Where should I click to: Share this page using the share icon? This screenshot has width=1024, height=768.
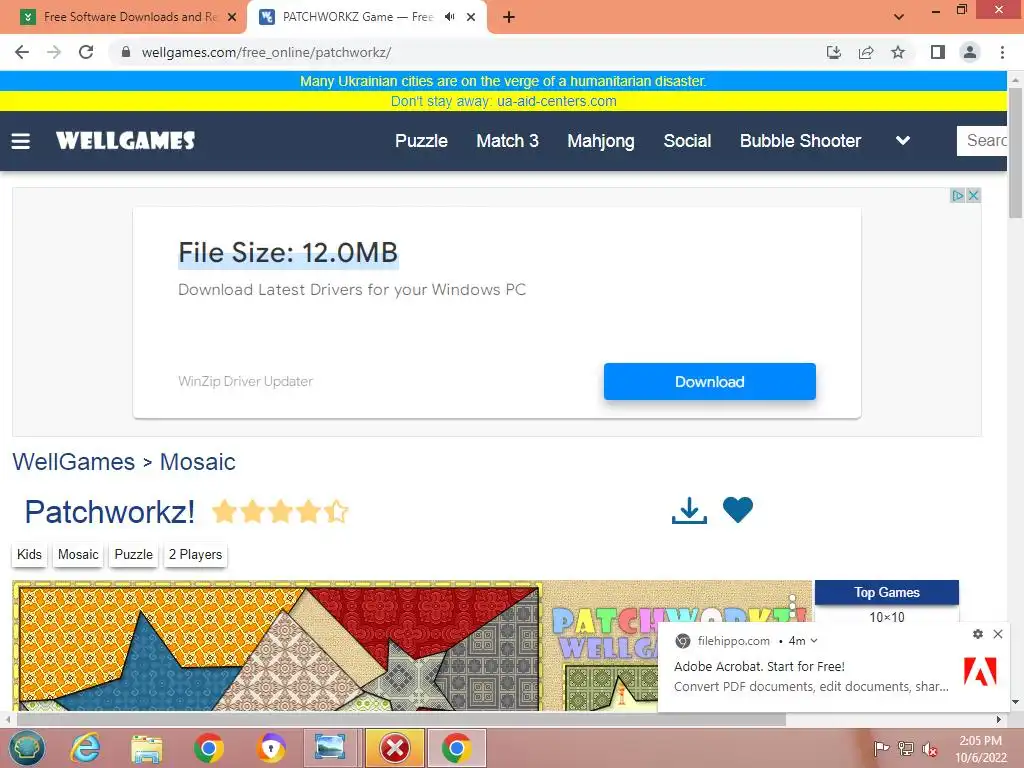coord(866,52)
